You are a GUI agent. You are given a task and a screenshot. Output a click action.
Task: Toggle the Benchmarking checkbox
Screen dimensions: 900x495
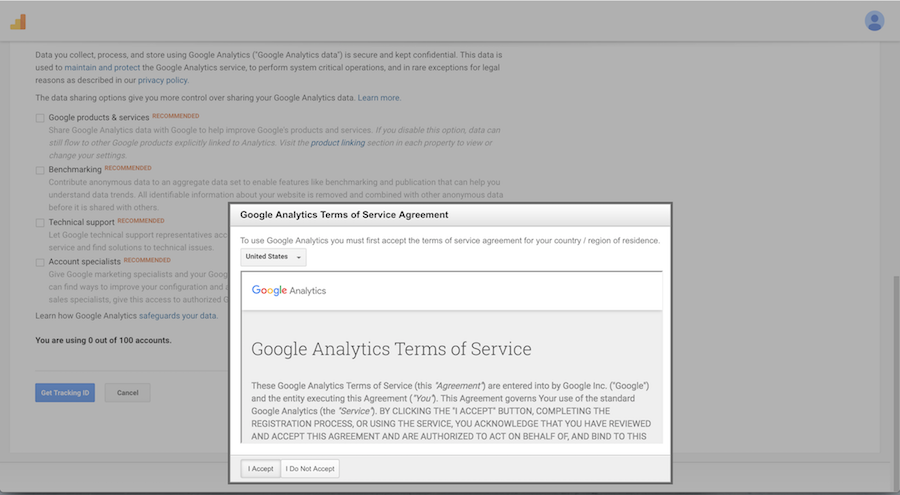(40, 170)
